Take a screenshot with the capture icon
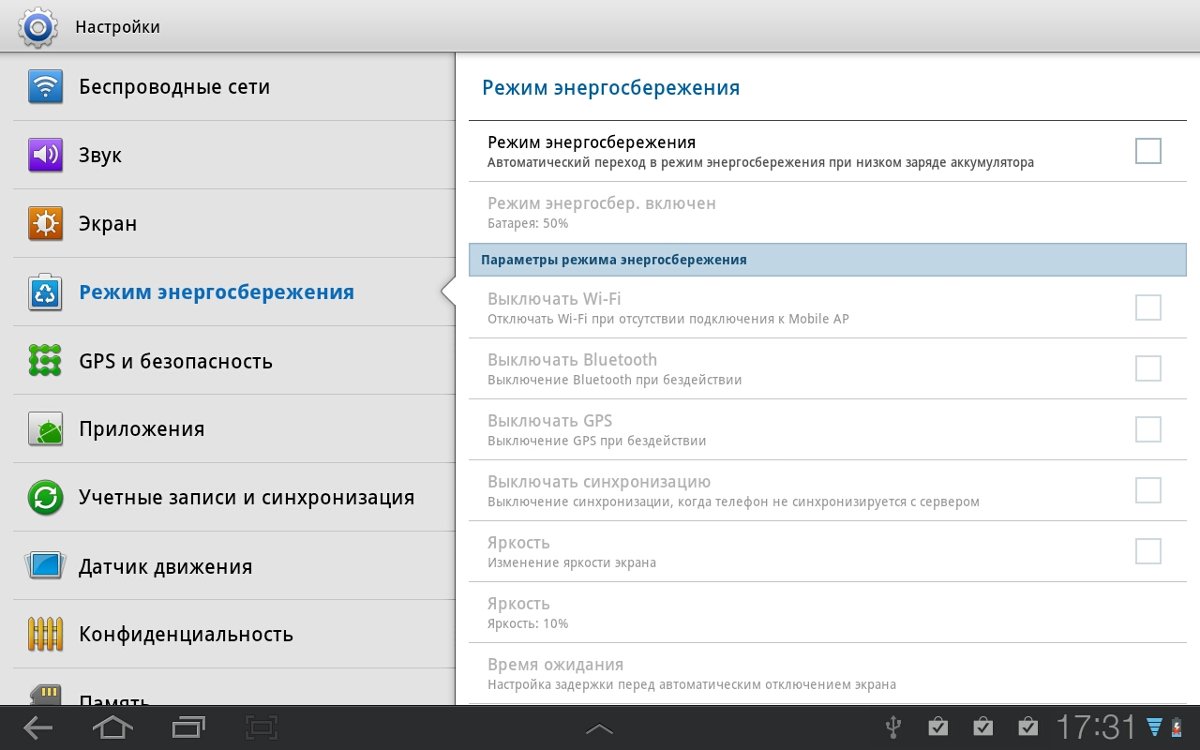The image size is (1200, 750). coord(262,728)
